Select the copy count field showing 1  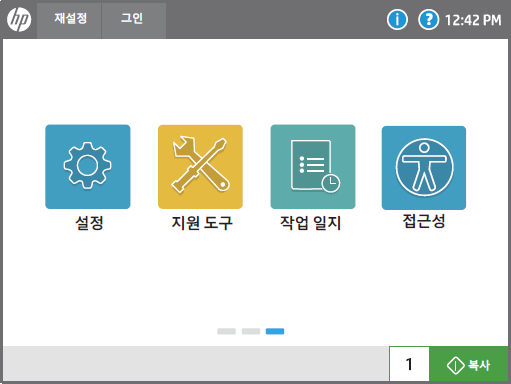(x=409, y=364)
